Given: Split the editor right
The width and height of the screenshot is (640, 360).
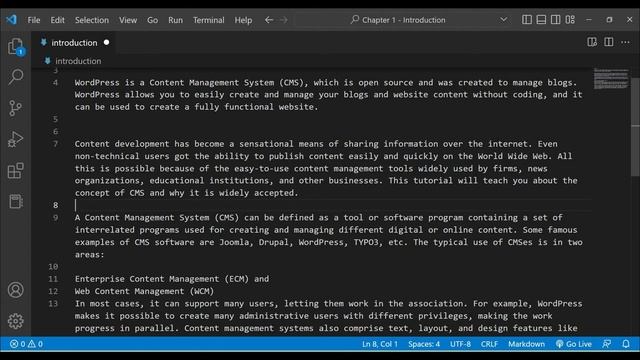Looking at the screenshot, I should click(609, 42).
